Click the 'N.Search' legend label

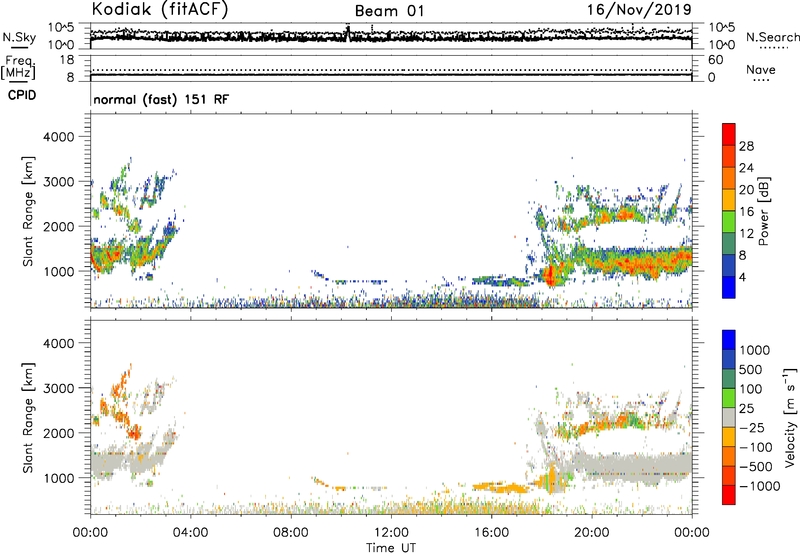(772, 37)
